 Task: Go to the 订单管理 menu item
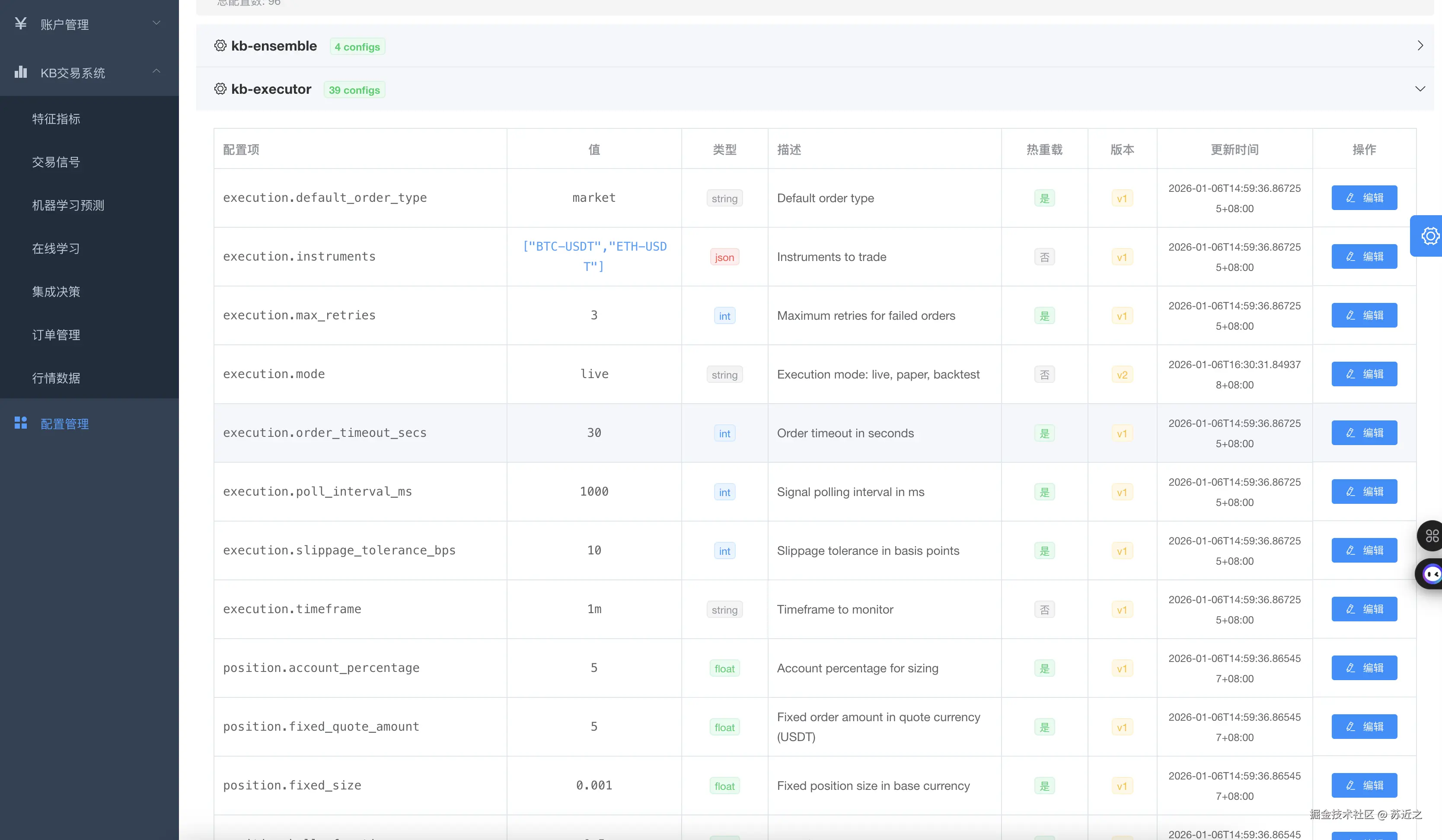[x=56, y=335]
